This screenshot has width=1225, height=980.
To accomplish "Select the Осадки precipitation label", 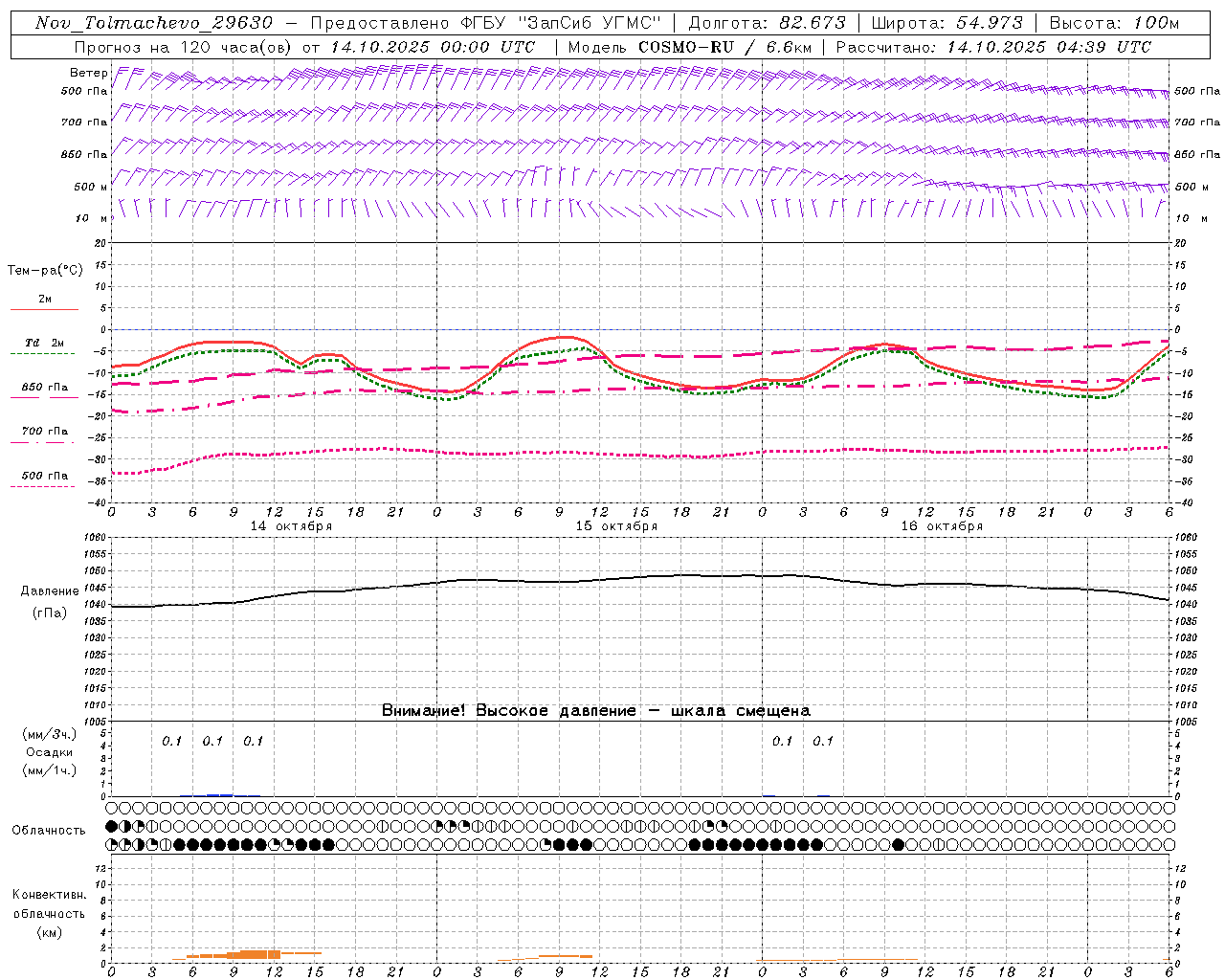I will 50,752.
